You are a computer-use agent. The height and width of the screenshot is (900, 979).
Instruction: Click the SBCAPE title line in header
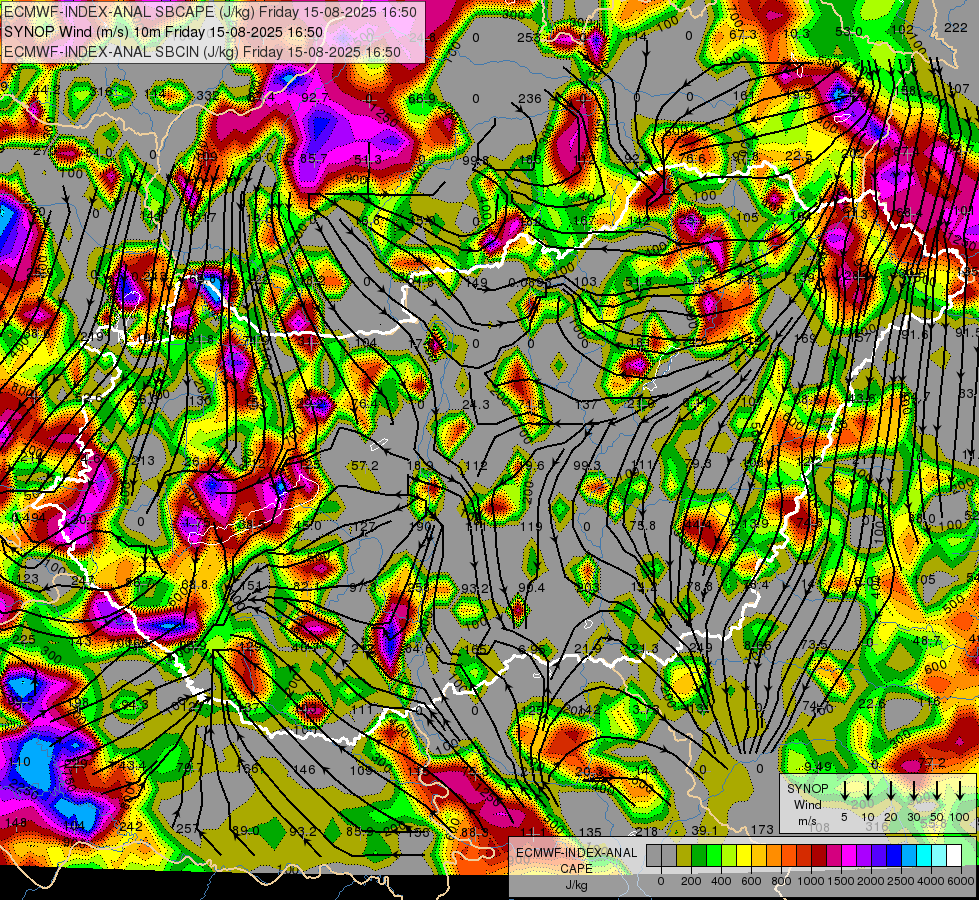(x=210, y=12)
